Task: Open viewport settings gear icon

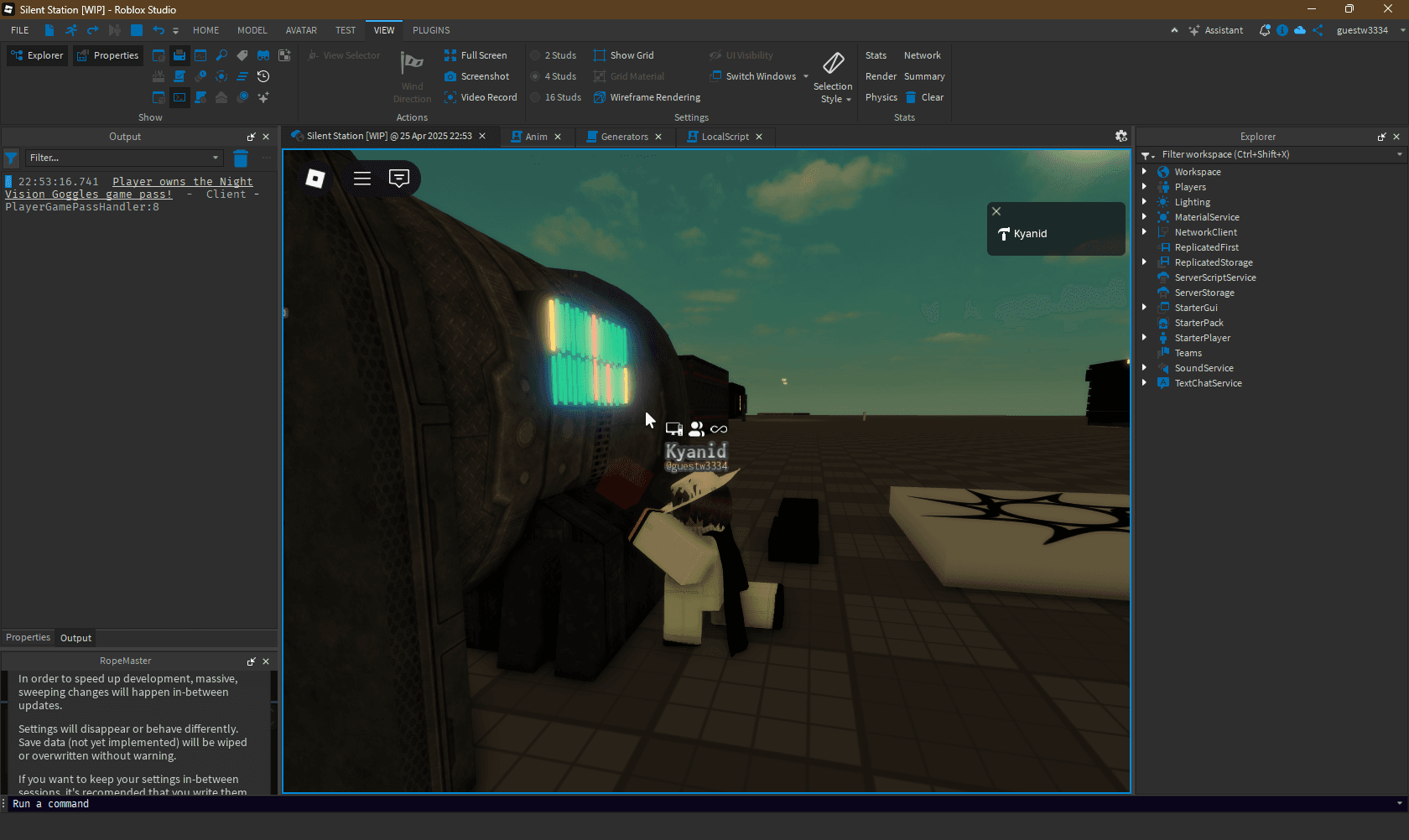Action: tap(1121, 136)
